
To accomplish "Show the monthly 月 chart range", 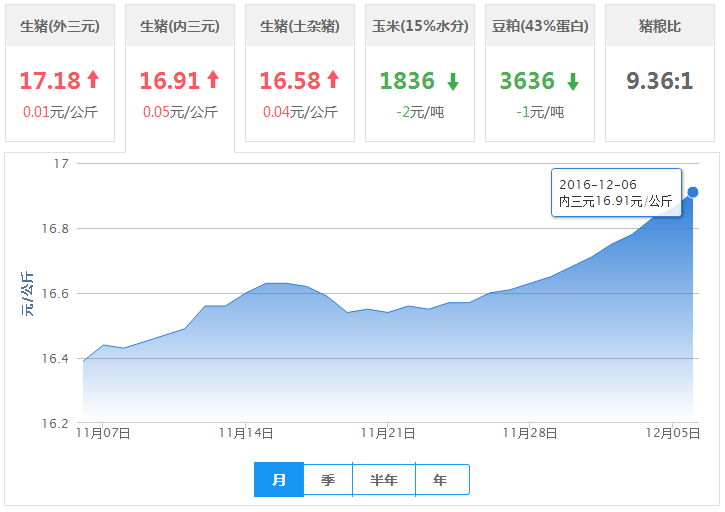I will pyautogui.click(x=279, y=480).
